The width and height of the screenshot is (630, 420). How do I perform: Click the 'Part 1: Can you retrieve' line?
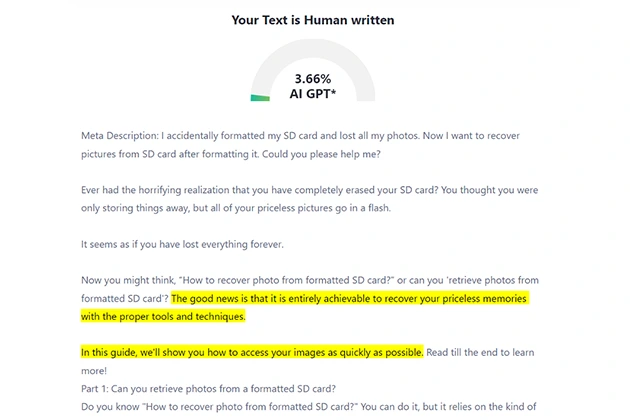tap(209, 389)
